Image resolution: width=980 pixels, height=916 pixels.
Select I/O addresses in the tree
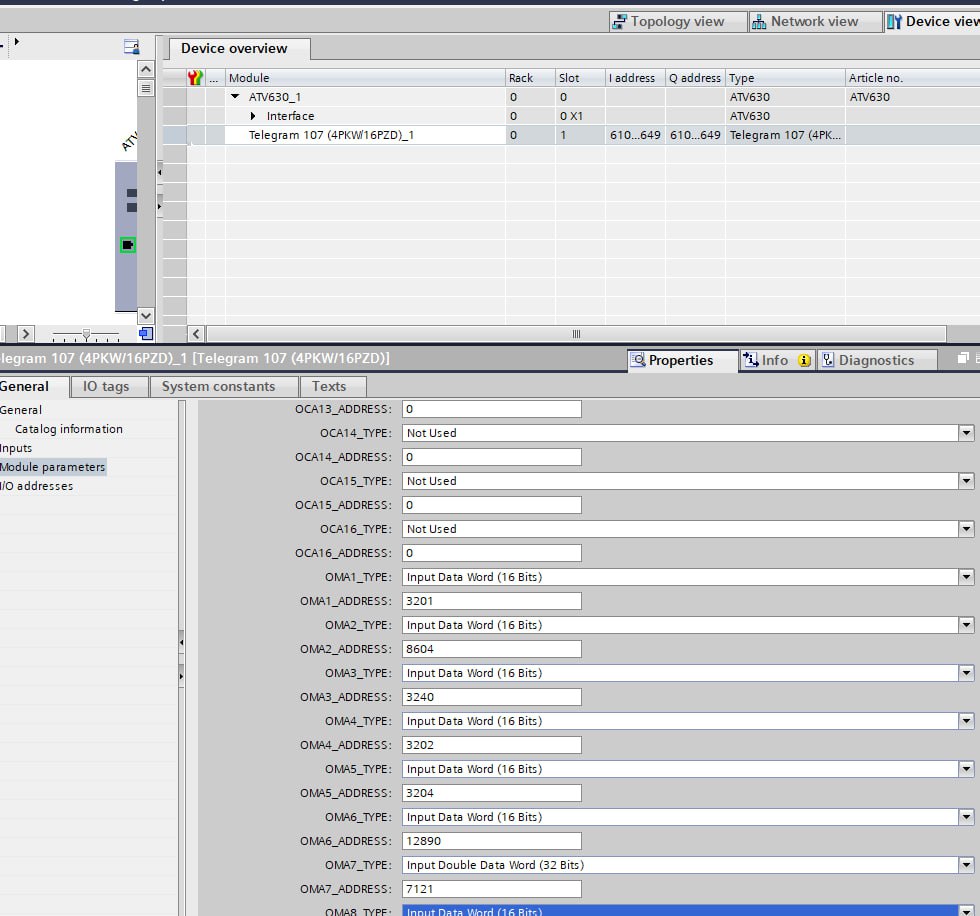[36, 486]
